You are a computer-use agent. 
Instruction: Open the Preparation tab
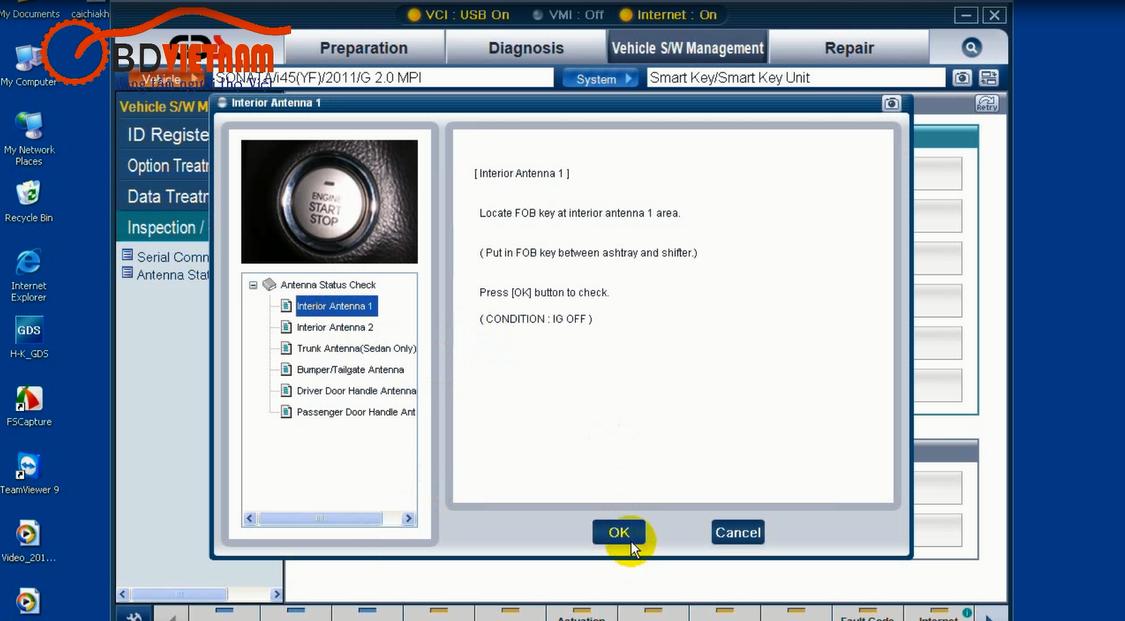[364, 48]
